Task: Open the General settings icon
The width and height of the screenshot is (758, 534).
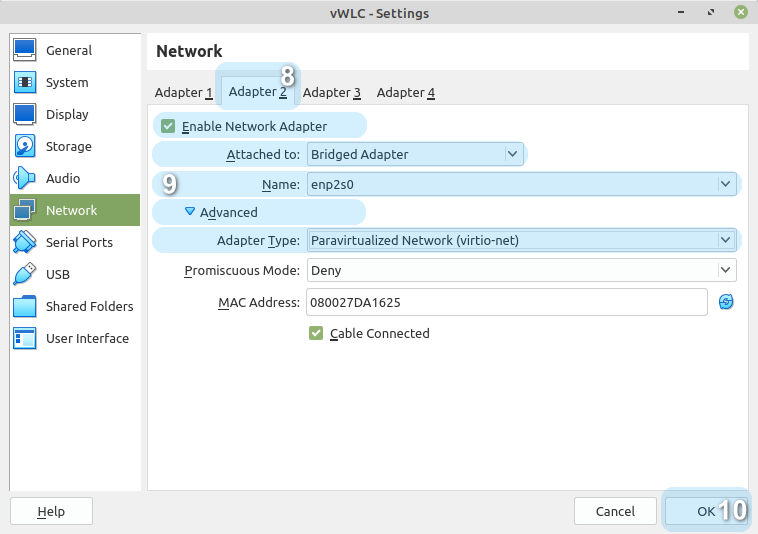Action: click(x=25, y=50)
